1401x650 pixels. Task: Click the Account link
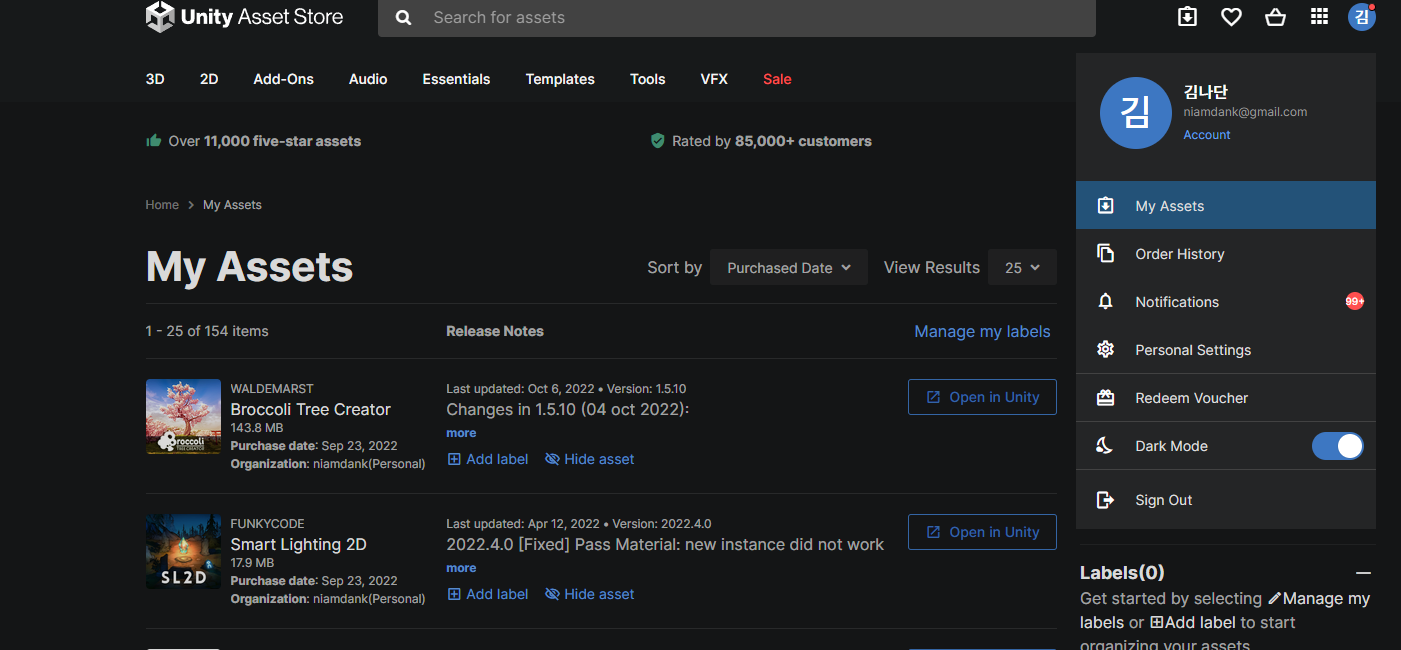coord(1207,135)
